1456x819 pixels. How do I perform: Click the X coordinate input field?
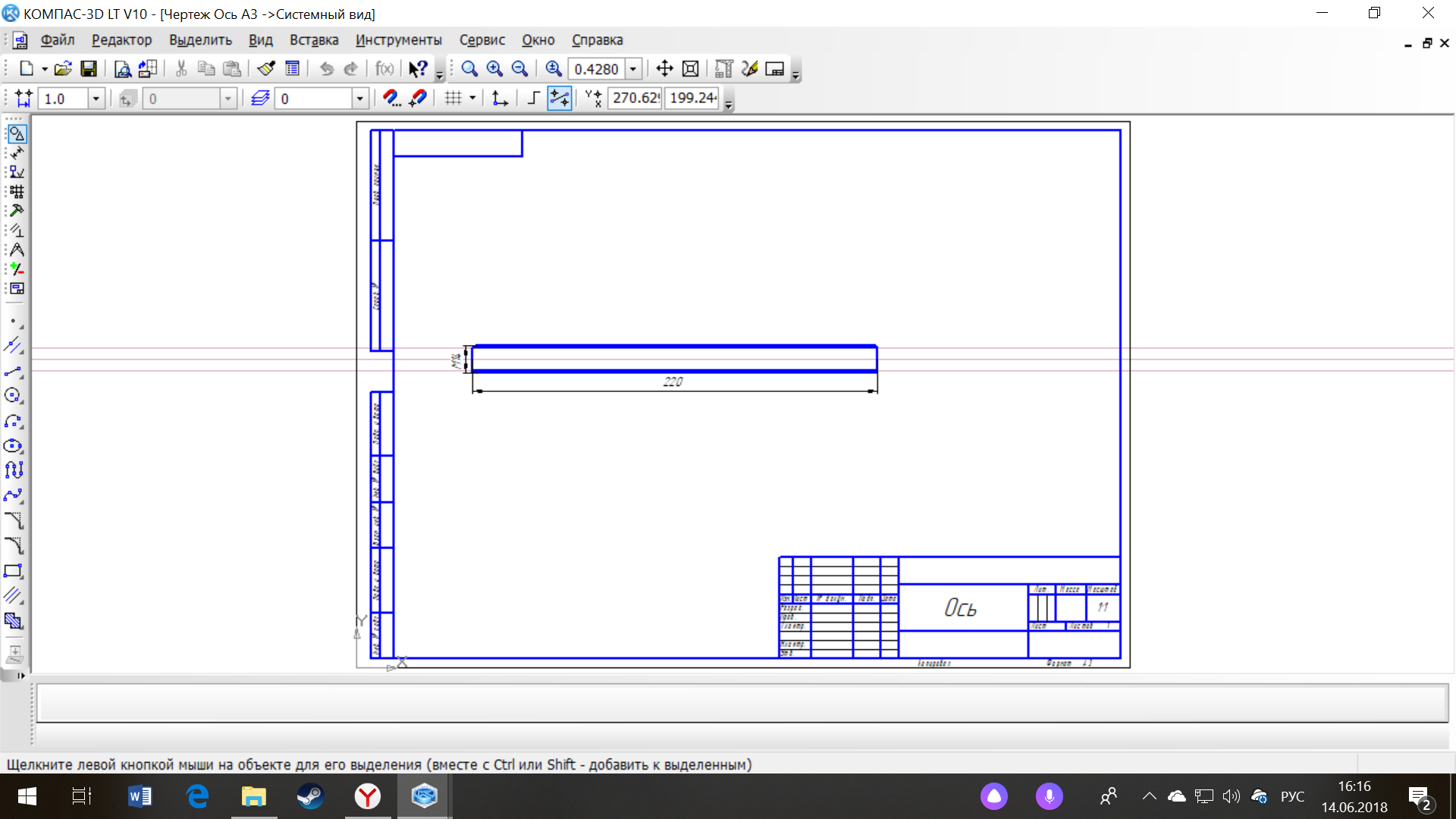tap(635, 98)
